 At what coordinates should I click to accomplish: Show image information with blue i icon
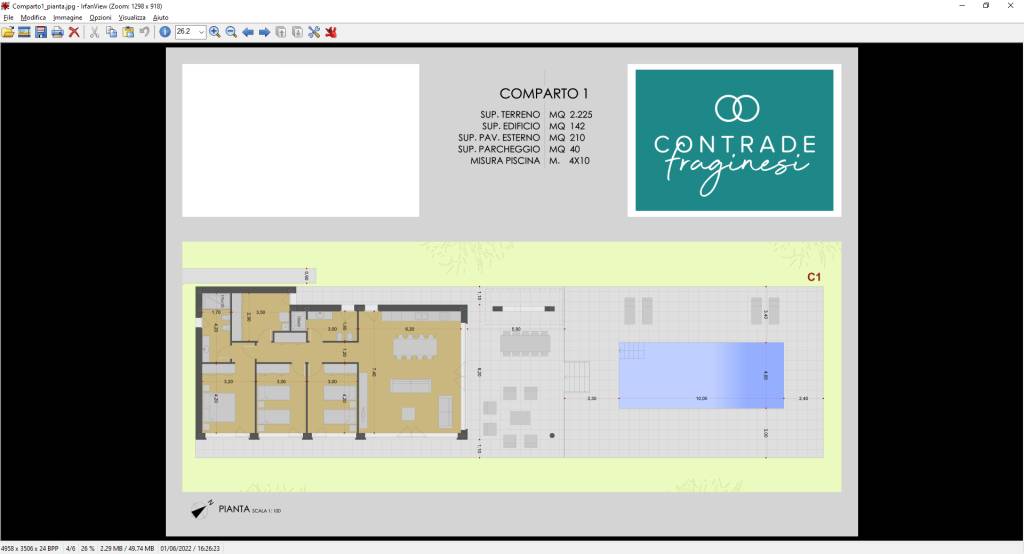tap(165, 32)
